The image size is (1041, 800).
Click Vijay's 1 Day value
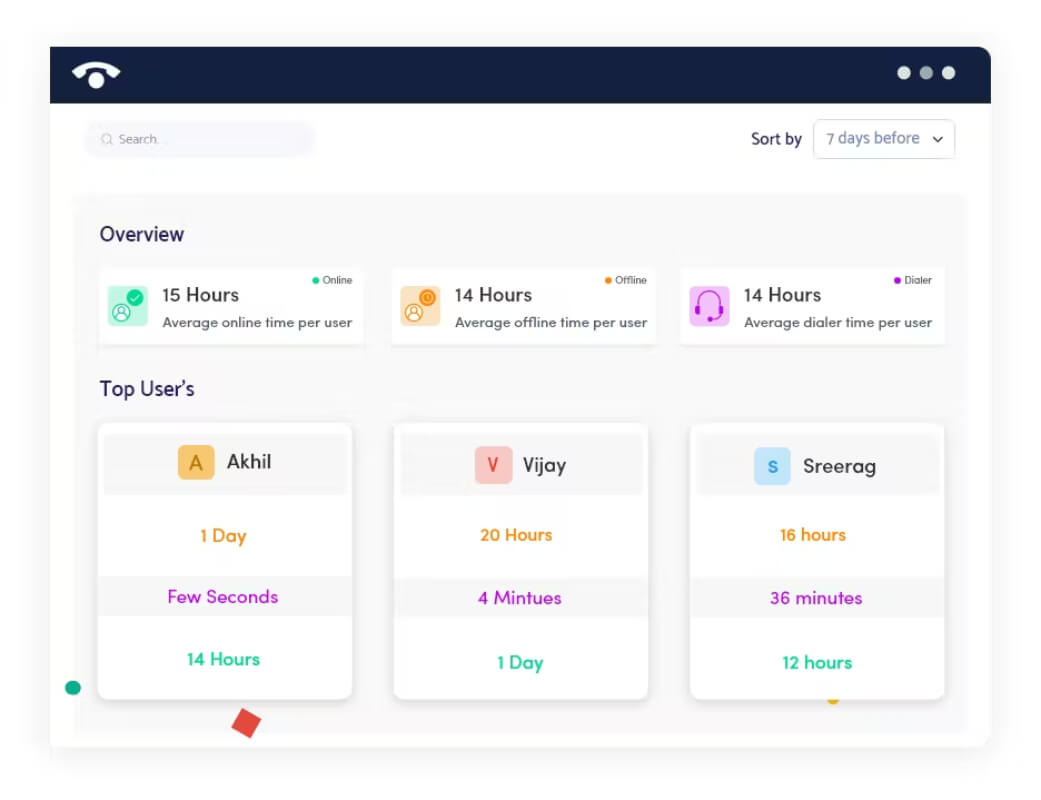tap(520, 663)
